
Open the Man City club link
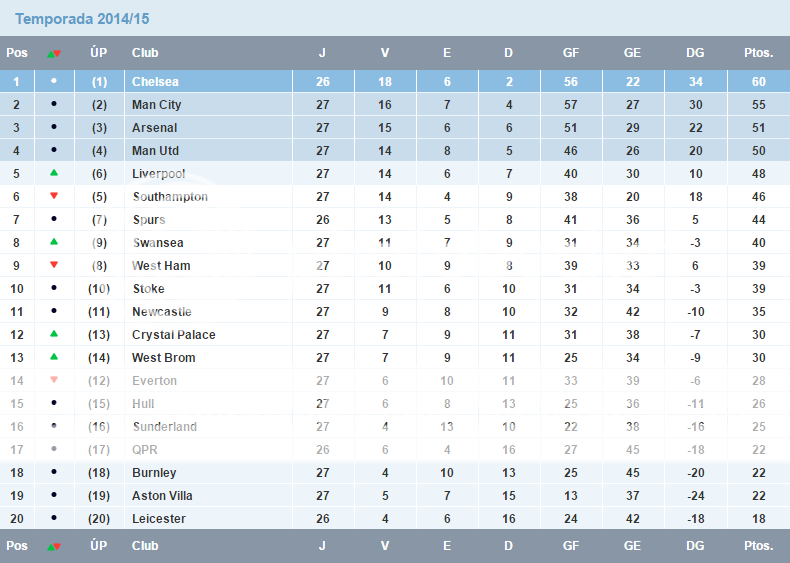pyautogui.click(x=156, y=105)
